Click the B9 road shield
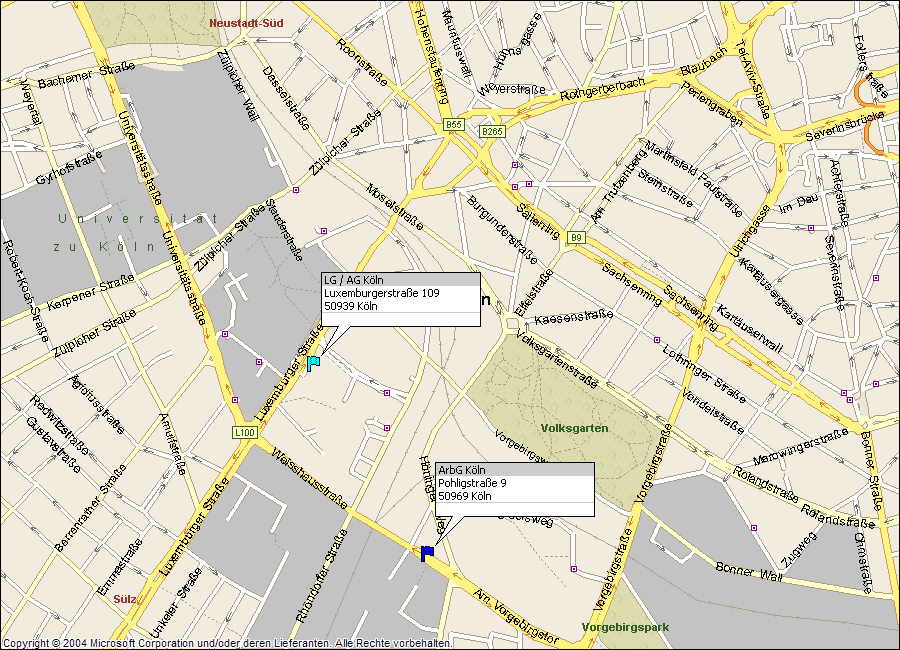 click(x=576, y=237)
